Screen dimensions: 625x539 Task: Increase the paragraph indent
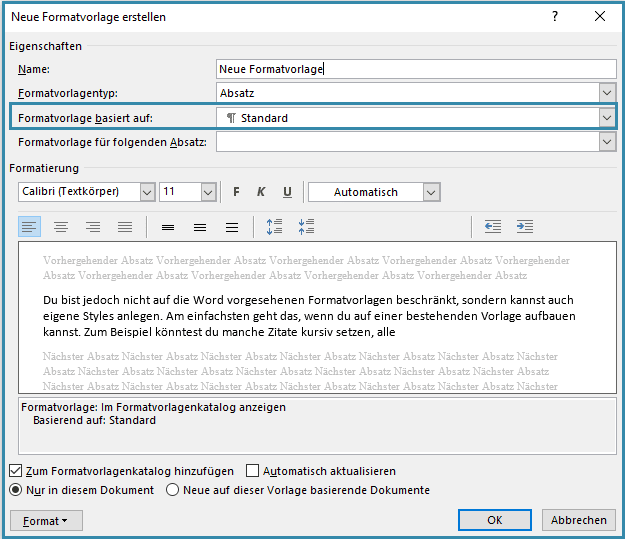pyautogui.click(x=525, y=227)
